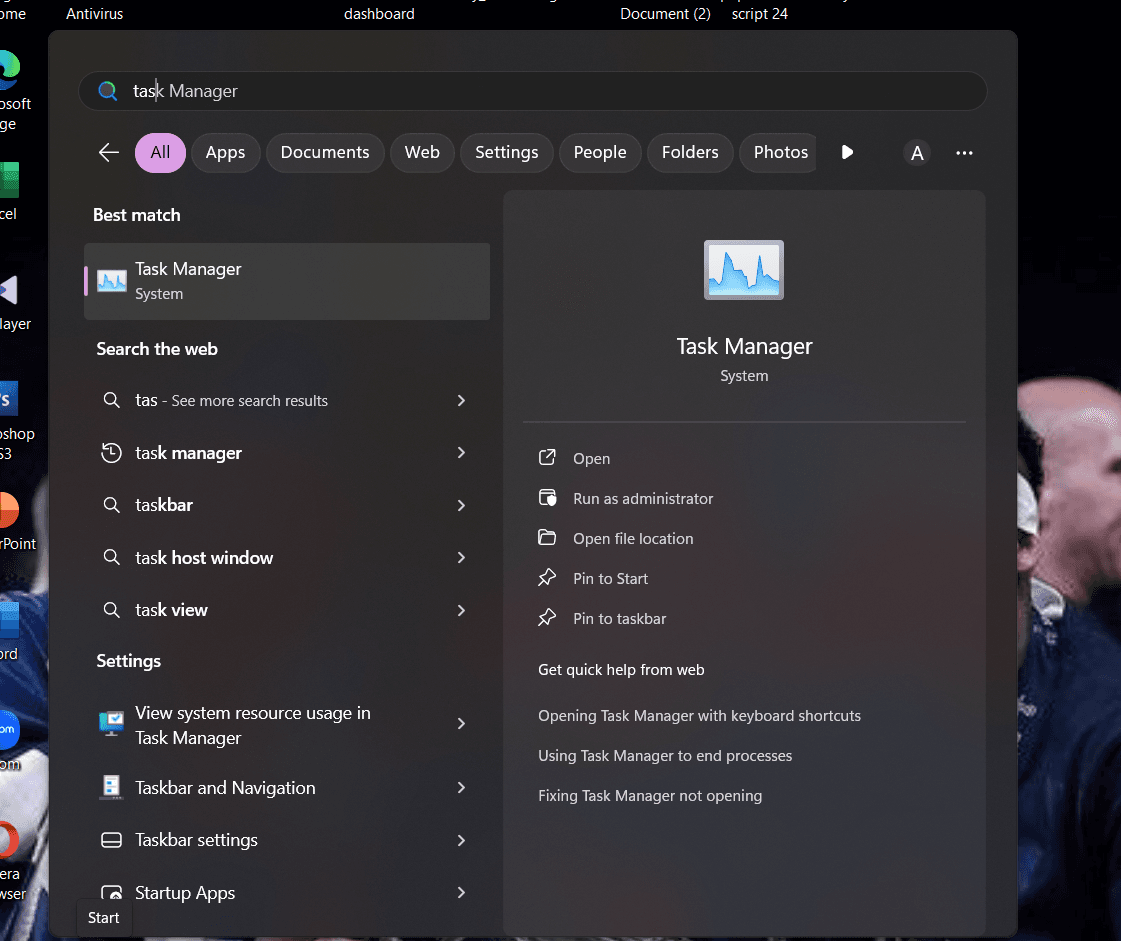Open Task Manager from the right pane
1121x941 pixels.
pyautogui.click(x=591, y=459)
